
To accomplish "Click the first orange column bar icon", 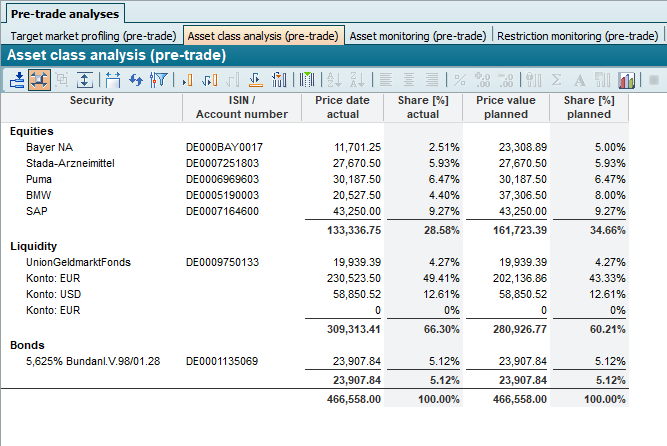I will (x=188, y=80).
